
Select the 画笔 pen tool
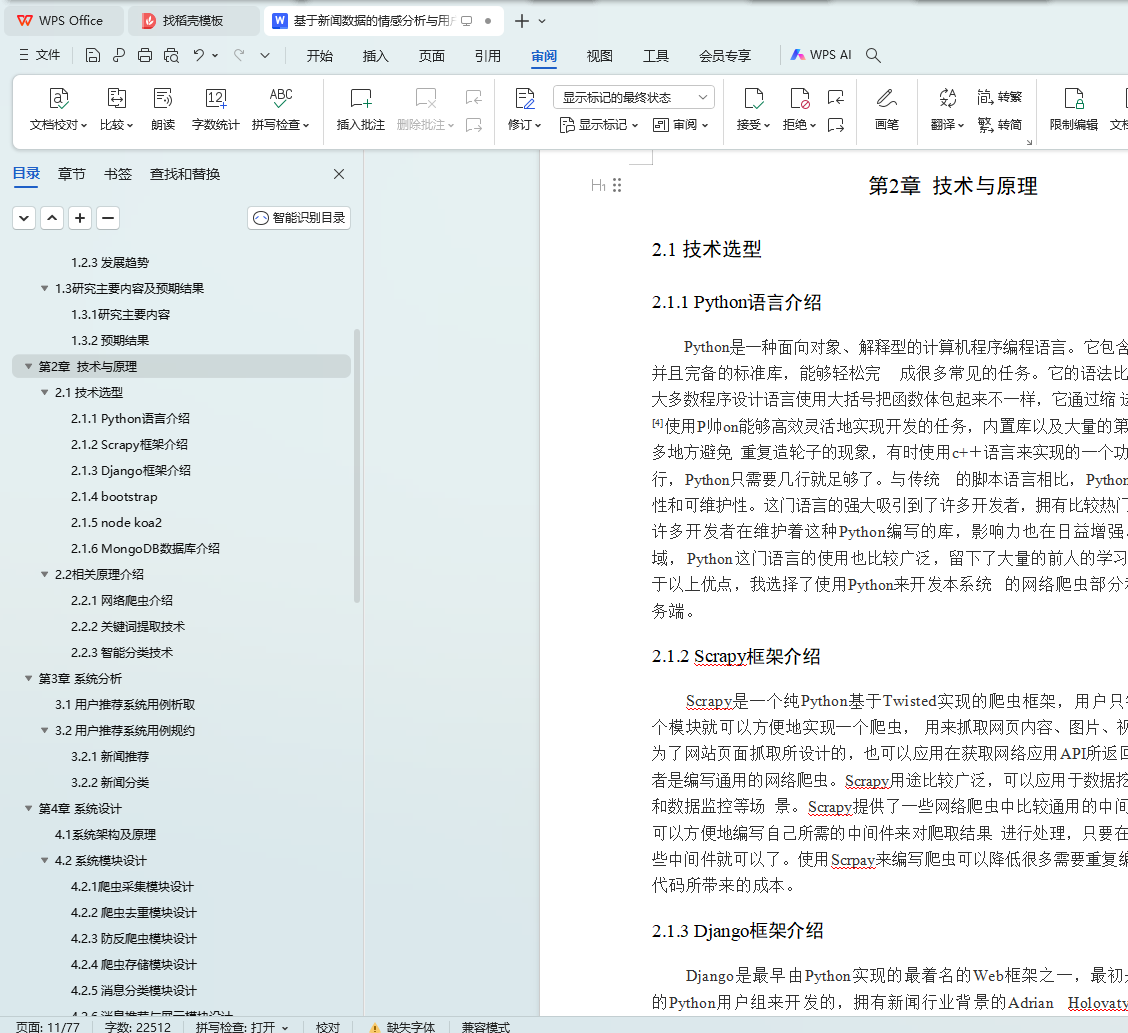tap(886, 109)
